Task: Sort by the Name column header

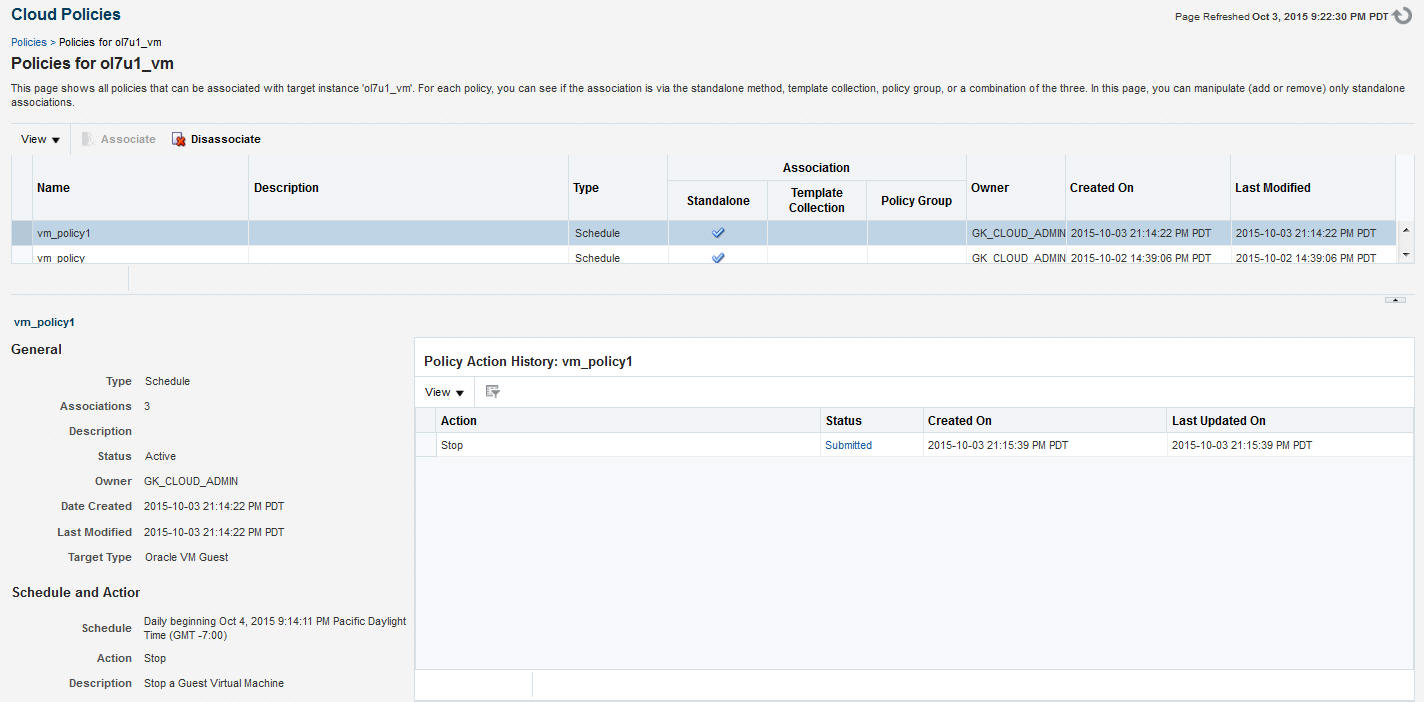Action: coord(140,188)
